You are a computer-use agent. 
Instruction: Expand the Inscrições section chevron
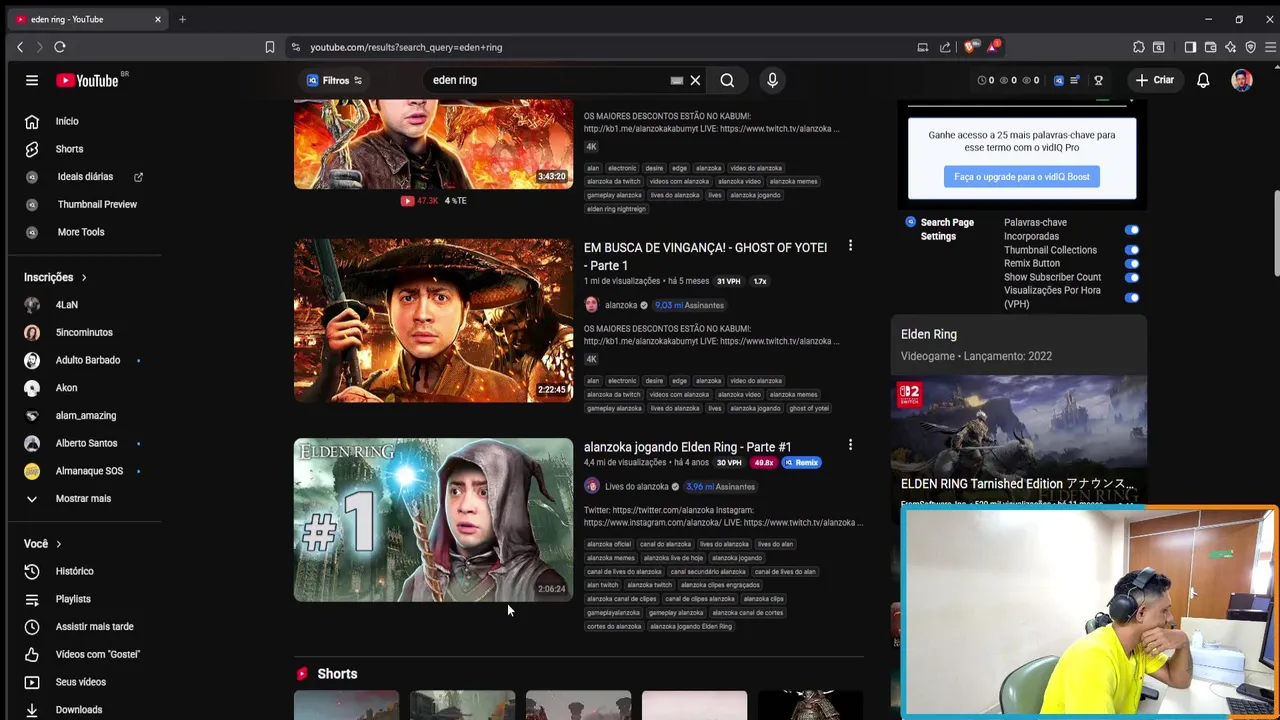coord(84,277)
